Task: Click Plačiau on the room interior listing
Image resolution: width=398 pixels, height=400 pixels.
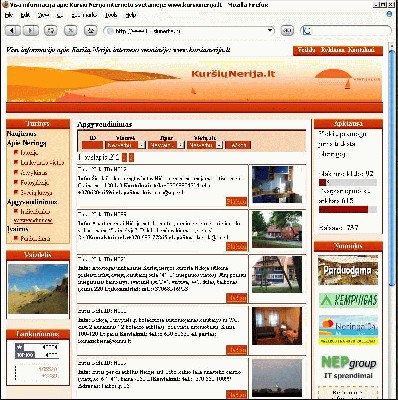Action: click(236, 349)
